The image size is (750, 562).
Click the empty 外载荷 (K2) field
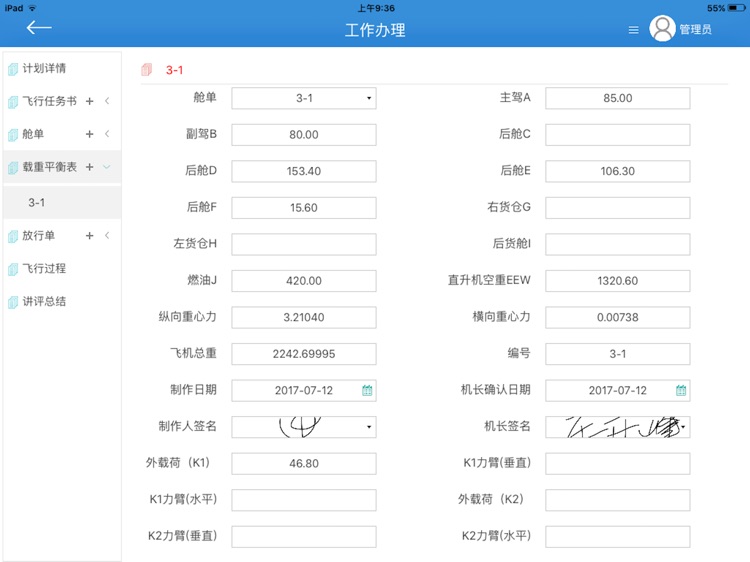point(618,500)
